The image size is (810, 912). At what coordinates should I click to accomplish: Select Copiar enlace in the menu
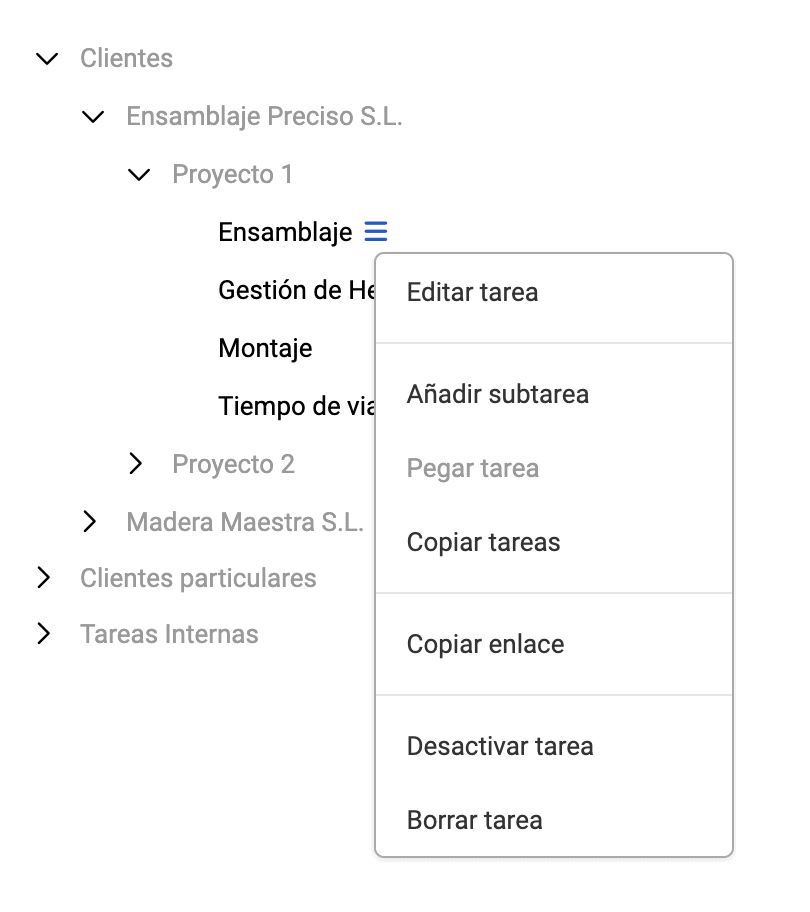point(485,644)
